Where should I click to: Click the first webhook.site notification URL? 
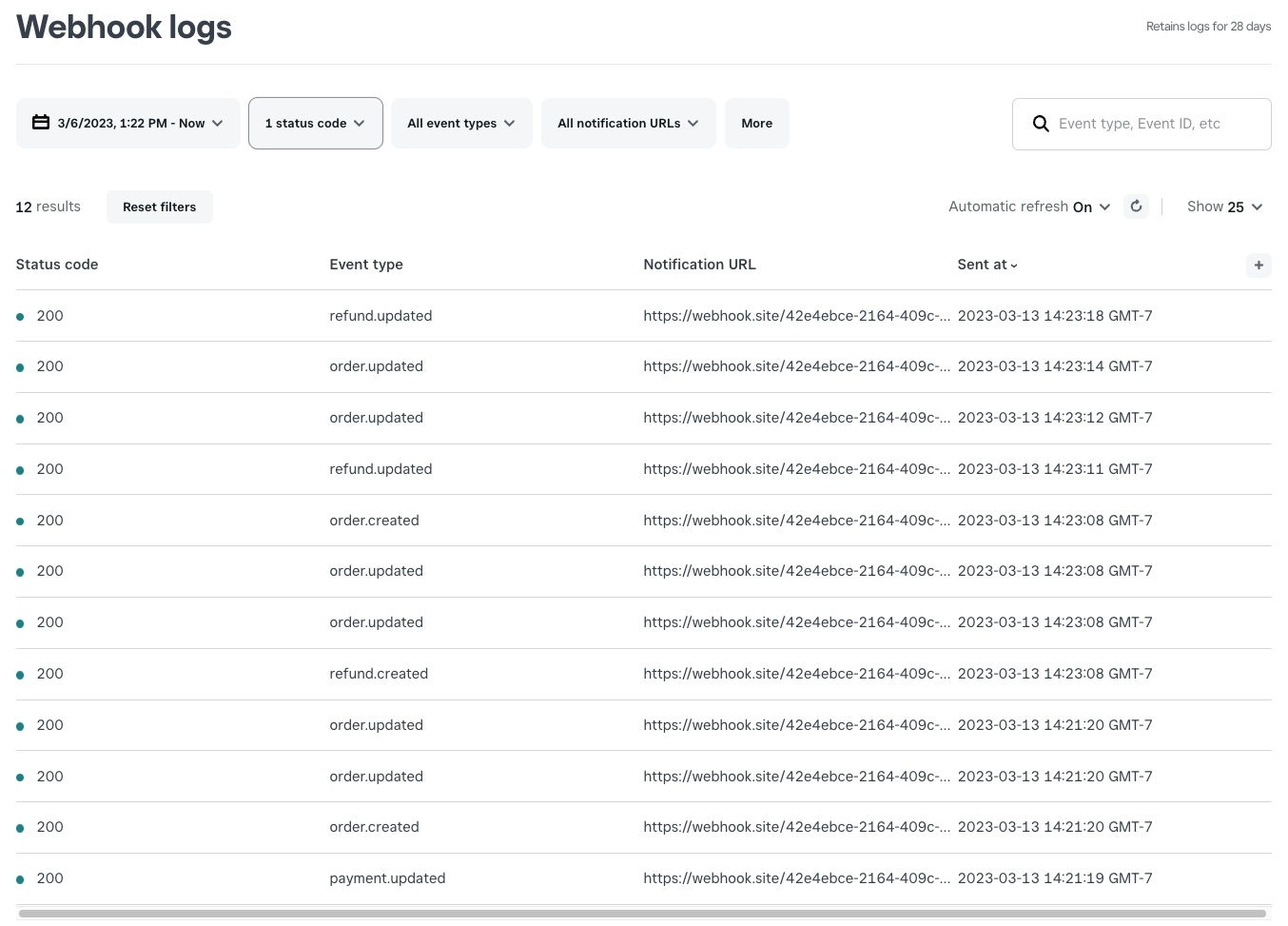[797, 316]
